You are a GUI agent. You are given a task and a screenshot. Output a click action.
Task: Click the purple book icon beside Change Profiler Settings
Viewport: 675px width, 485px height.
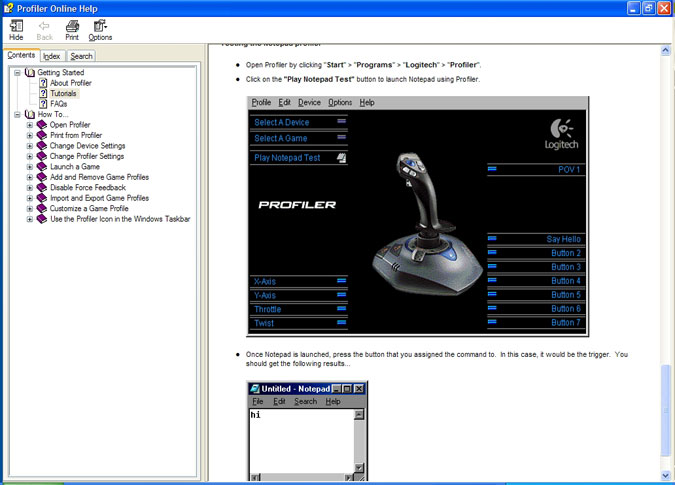tap(42, 156)
